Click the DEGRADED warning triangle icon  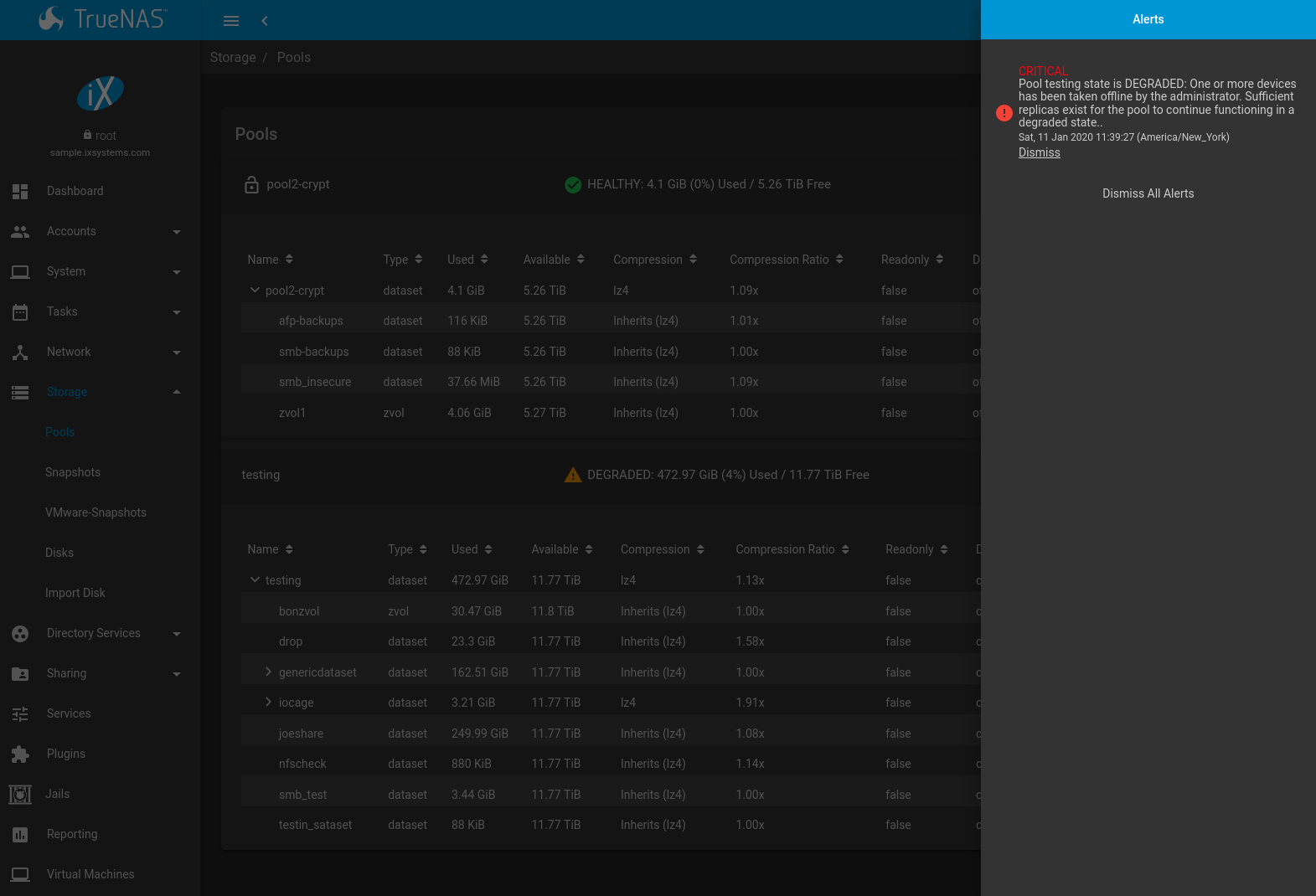pos(573,475)
